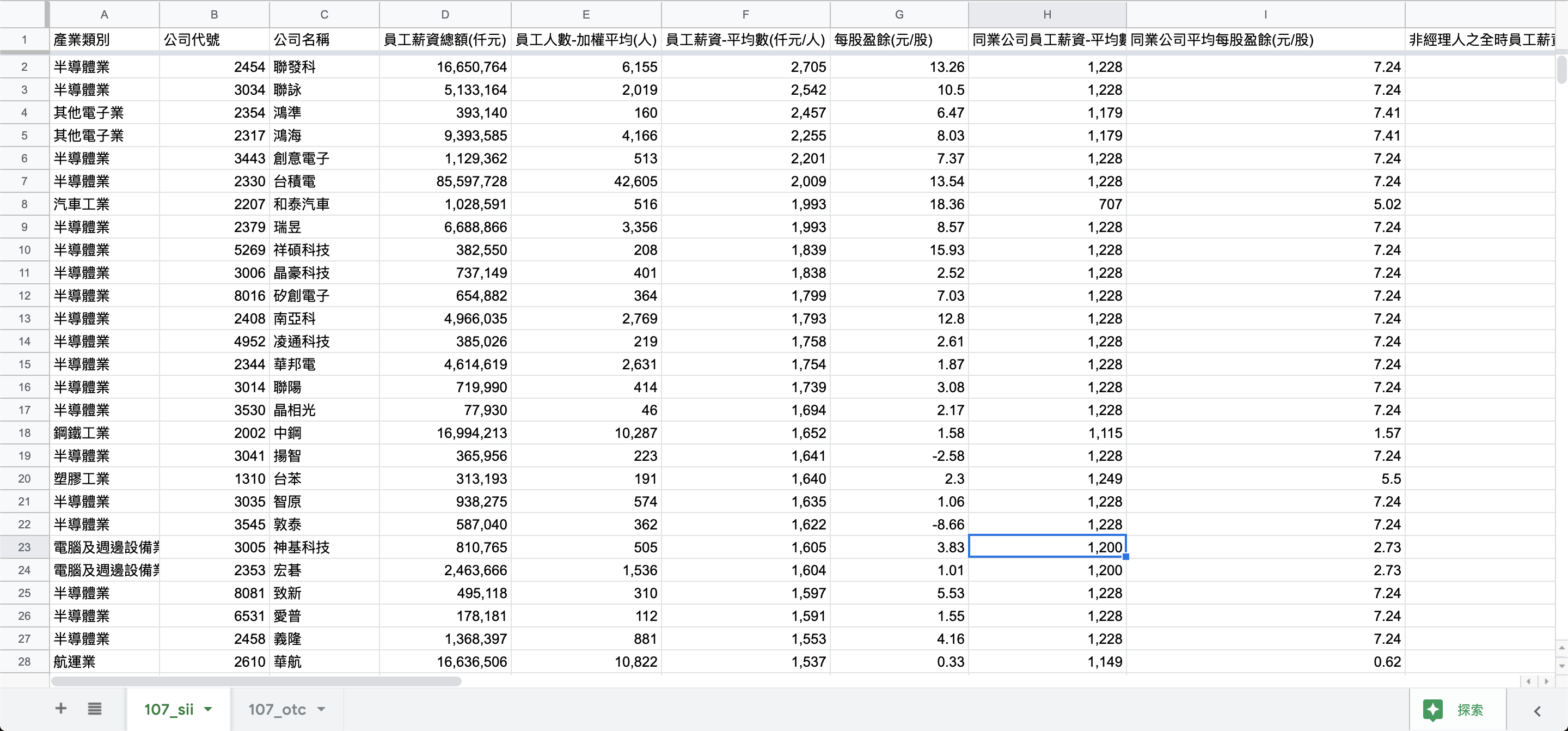The width and height of the screenshot is (1568, 731).
Task: Select column G header
Action: 899,14
